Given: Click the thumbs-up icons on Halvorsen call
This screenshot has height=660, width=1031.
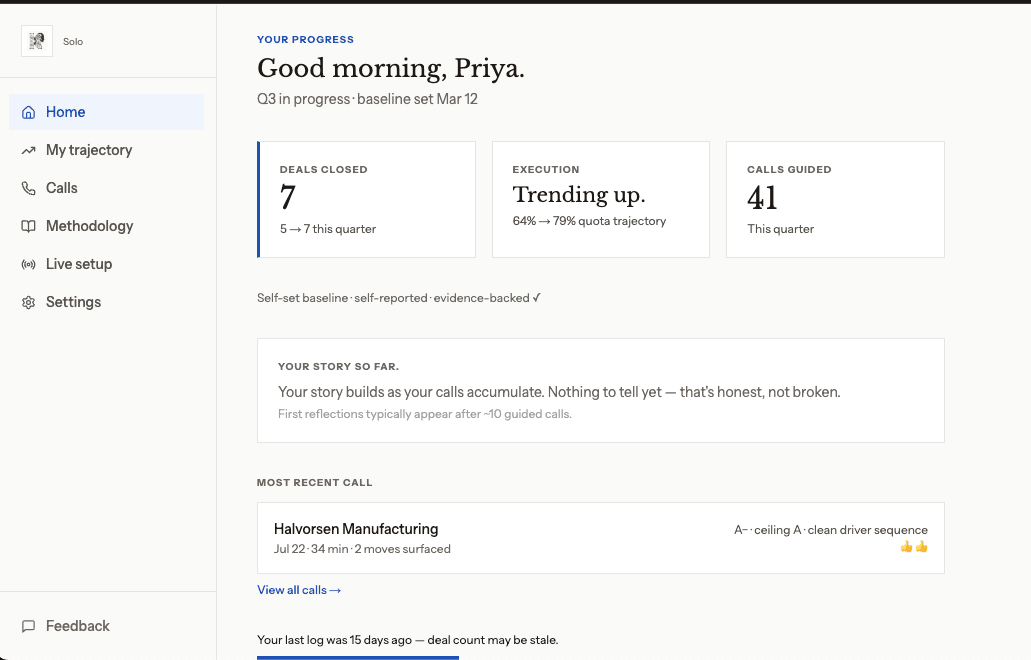Looking at the screenshot, I should coord(914,547).
